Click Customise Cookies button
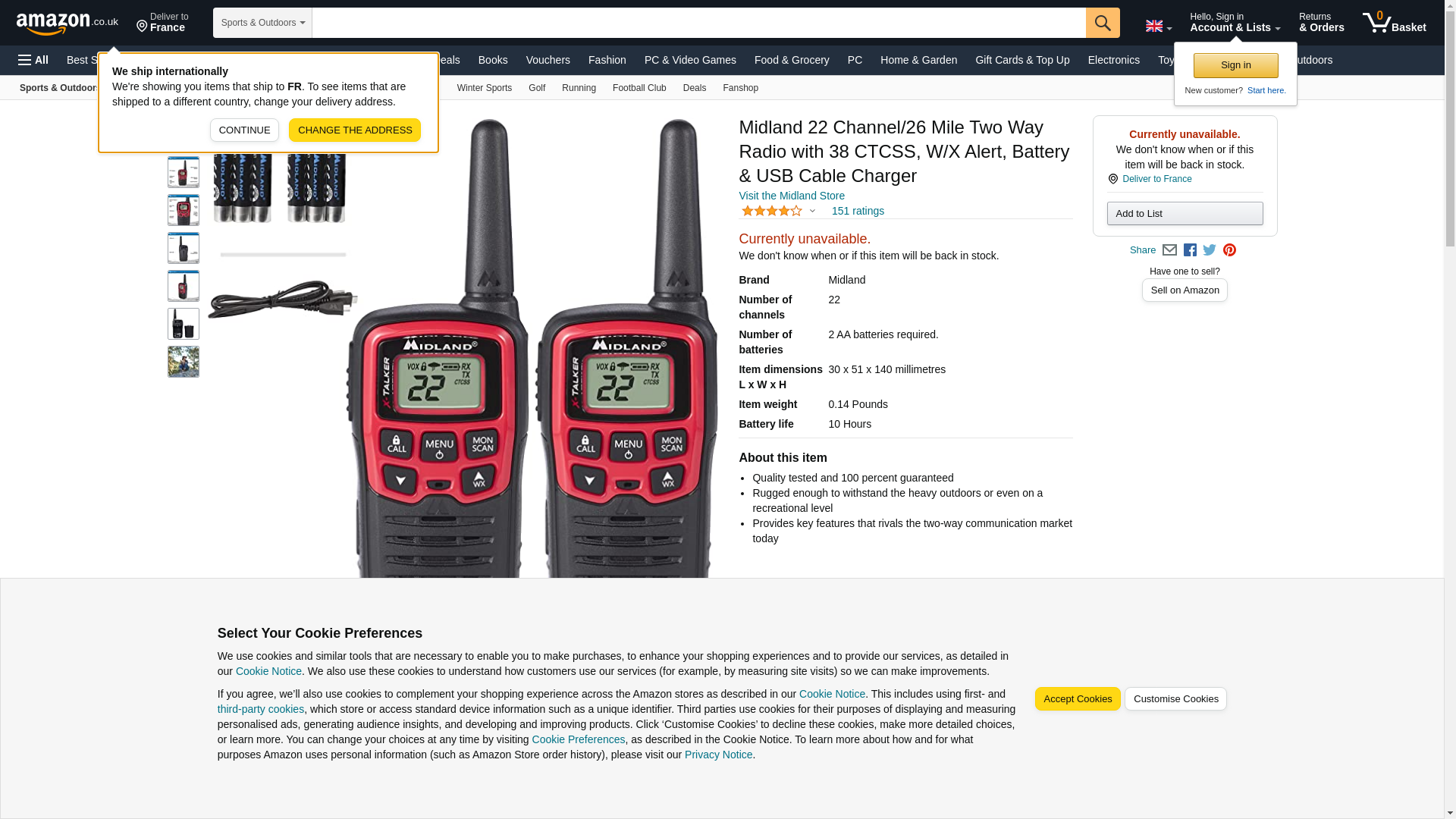The image size is (1456, 819). click(1175, 699)
